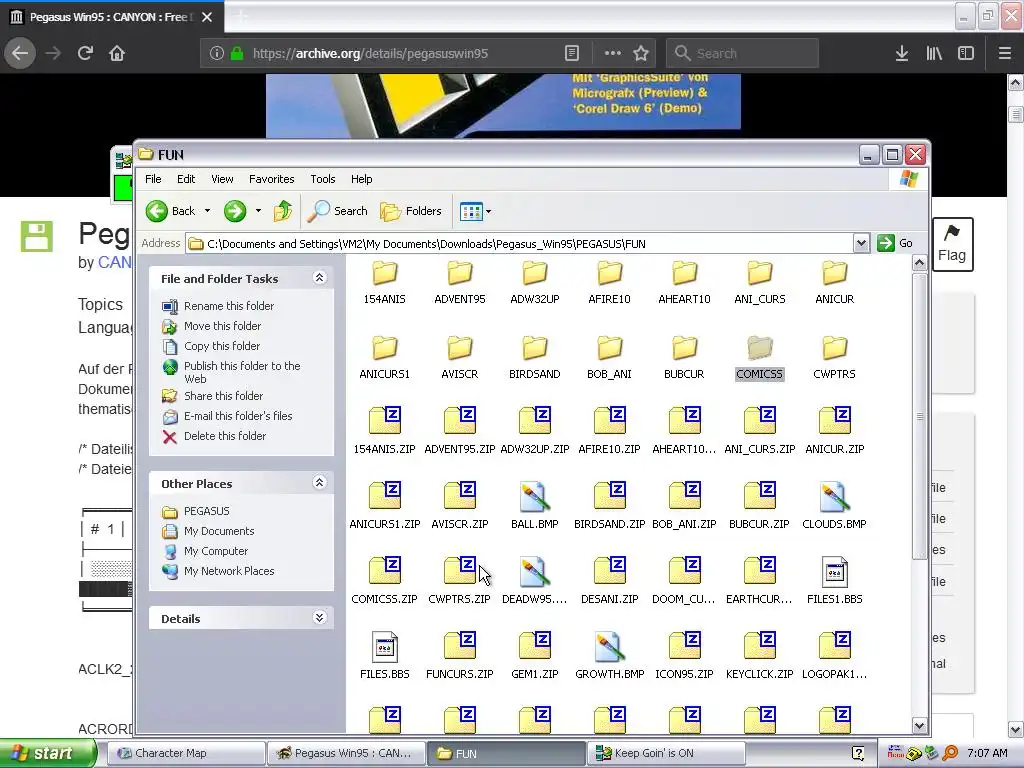Screen dimensions: 1024x768
Task: Collapse File and Folder Tasks panel
Action: [x=319, y=278]
